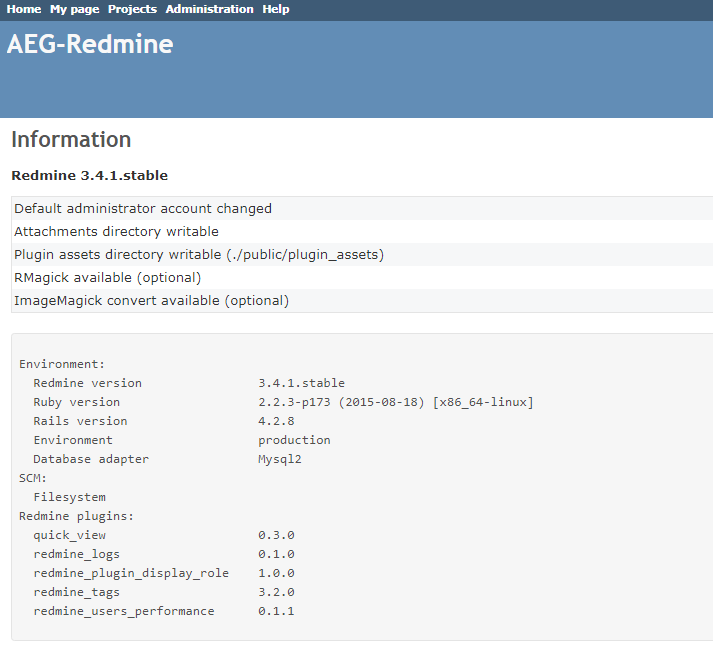The width and height of the screenshot is (713, 660).
Task: Click the 'Rails version' label
Action: click(x=80, y=421)
